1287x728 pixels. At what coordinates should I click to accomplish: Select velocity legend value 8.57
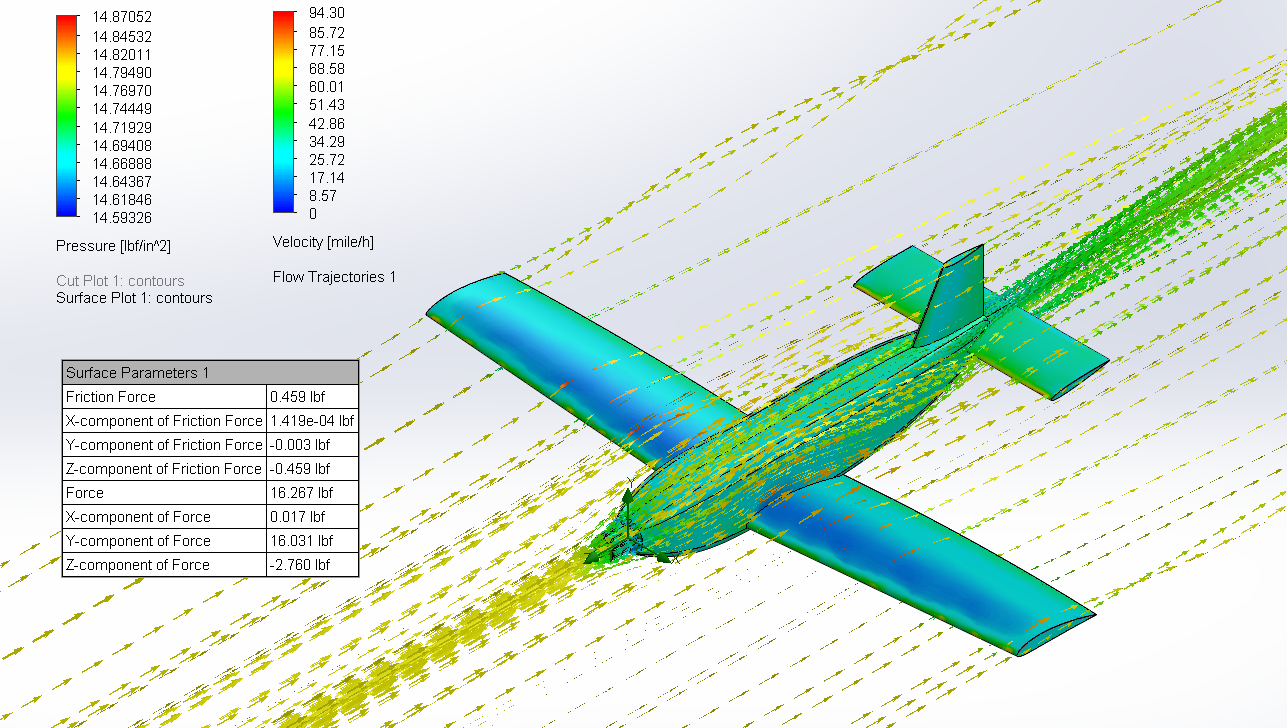click(x=322, y=196)
